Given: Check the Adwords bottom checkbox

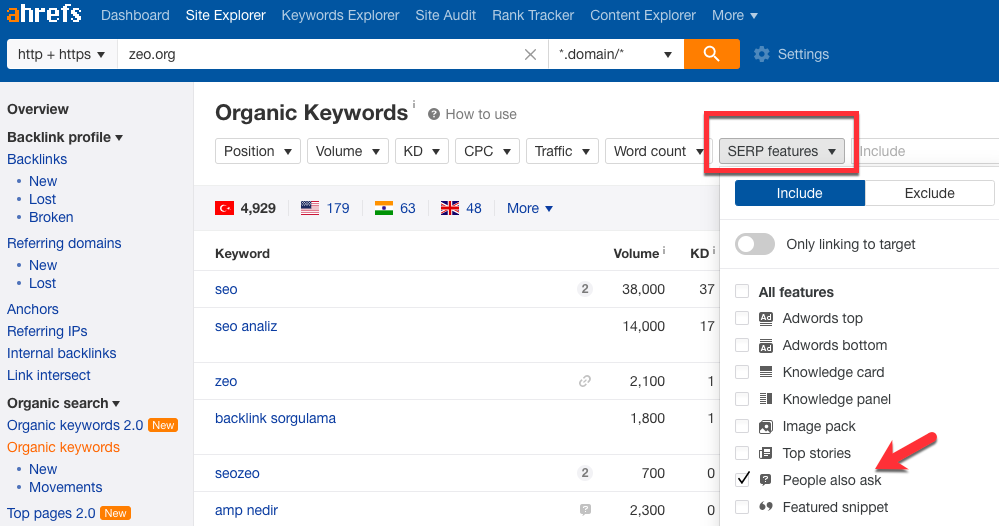Looking at the screenshot, I should [742, 345].
